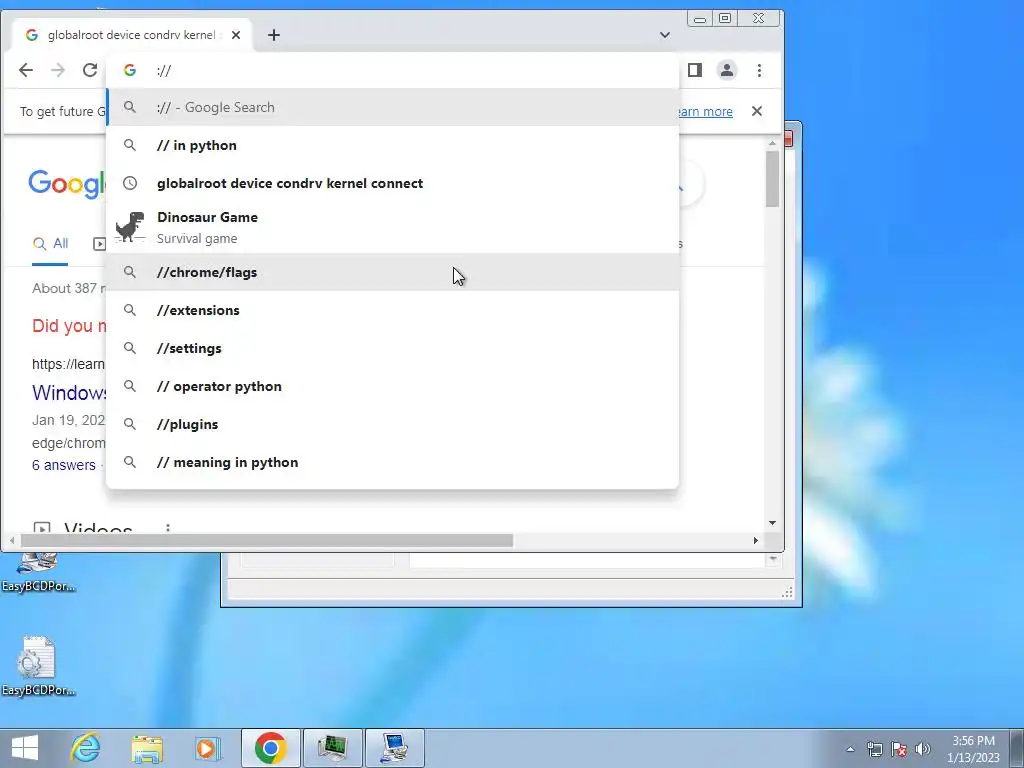Click the network tray icon
Screen dimensions: 1024x768
[x=874, y=749]
